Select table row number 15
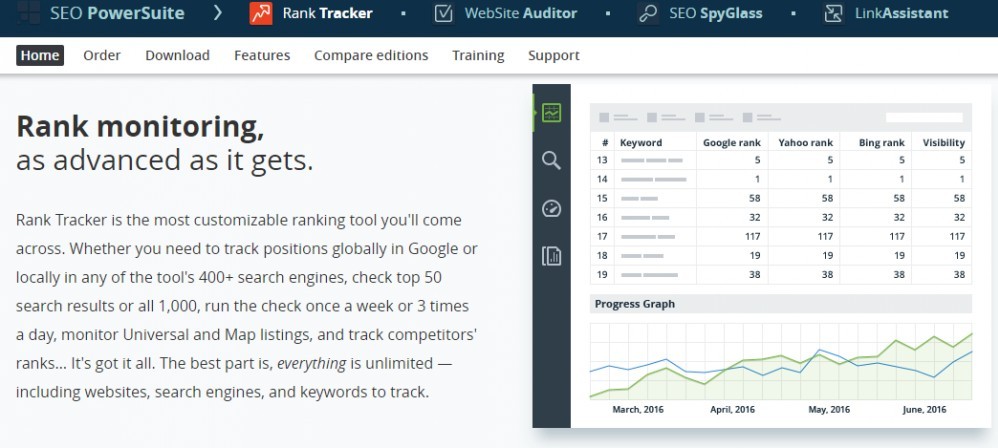This screenshot has height=448, width=998. (x=781, y=199)
